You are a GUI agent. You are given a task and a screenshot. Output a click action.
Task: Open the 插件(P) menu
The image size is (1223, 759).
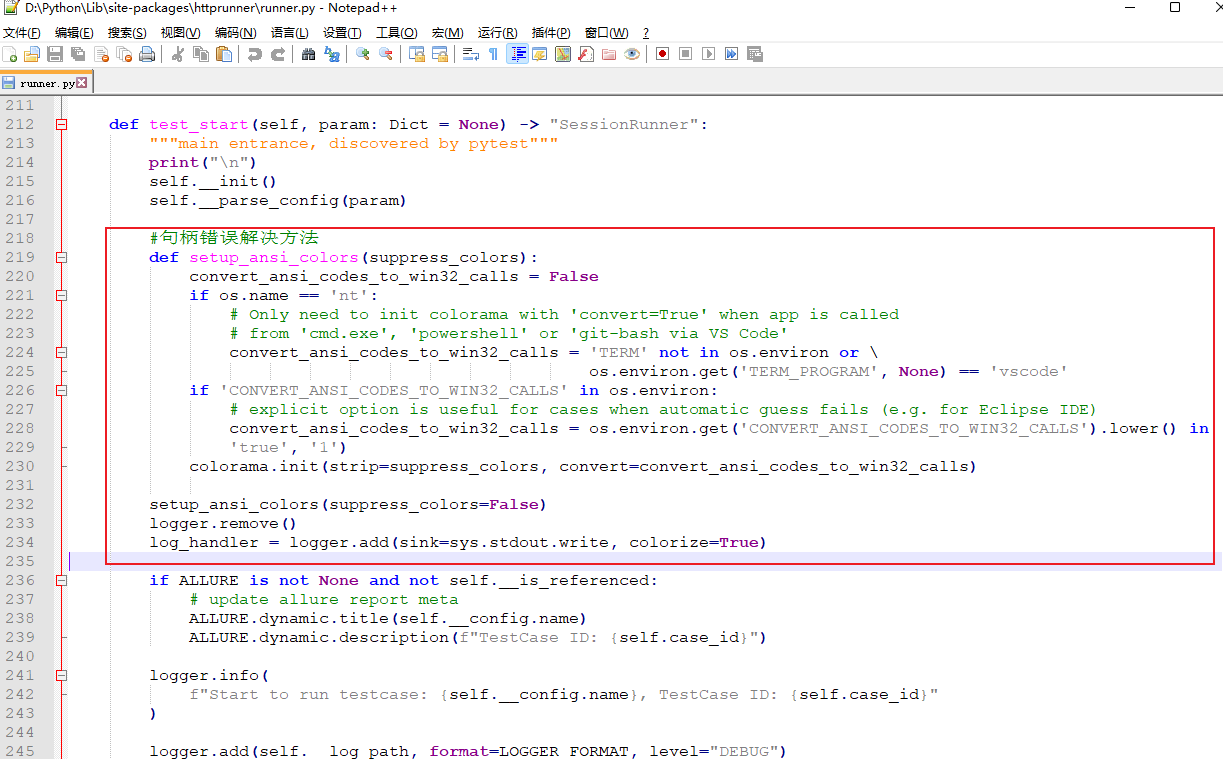click(x=549, y=32)
